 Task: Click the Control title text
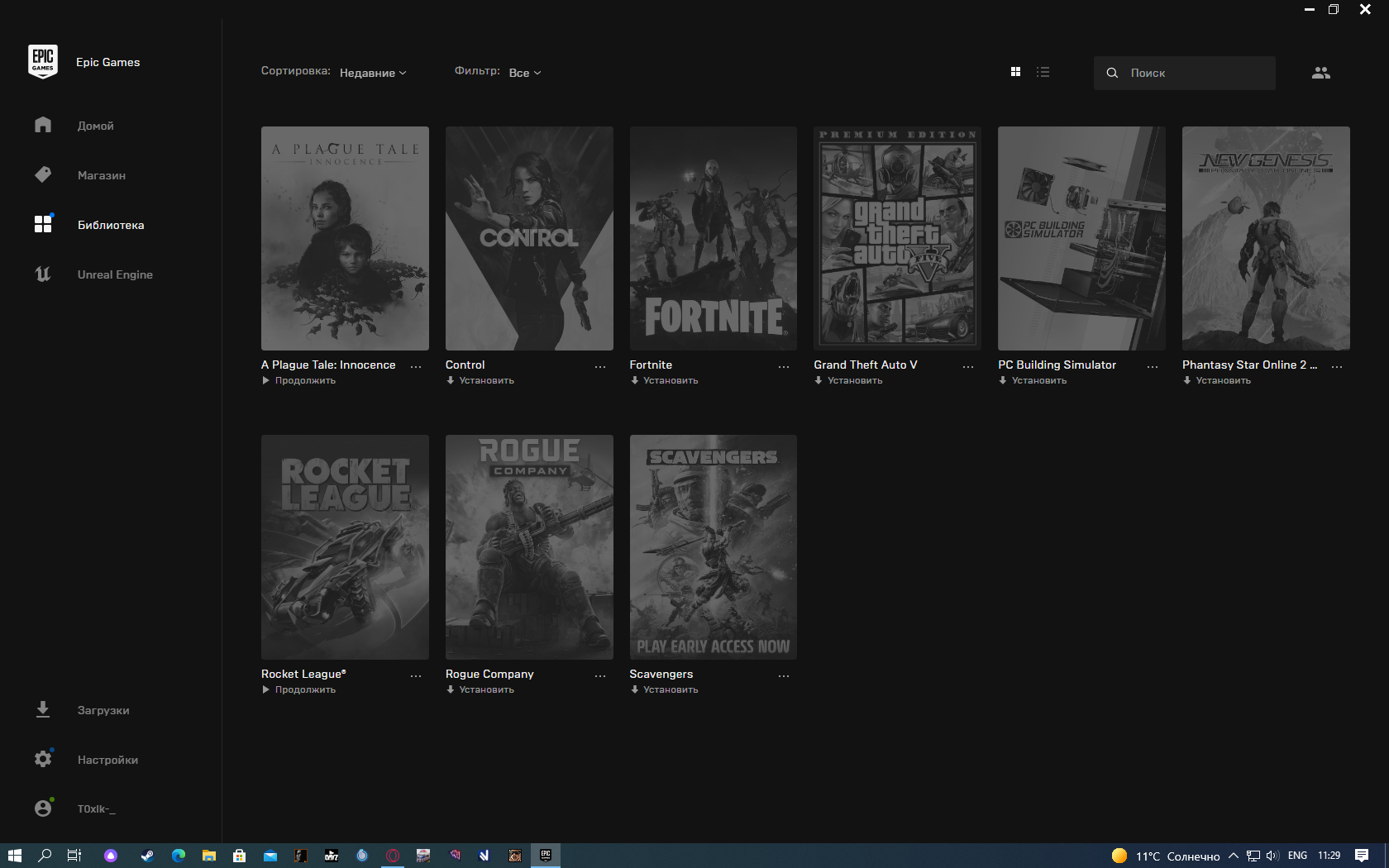point(465,365)
